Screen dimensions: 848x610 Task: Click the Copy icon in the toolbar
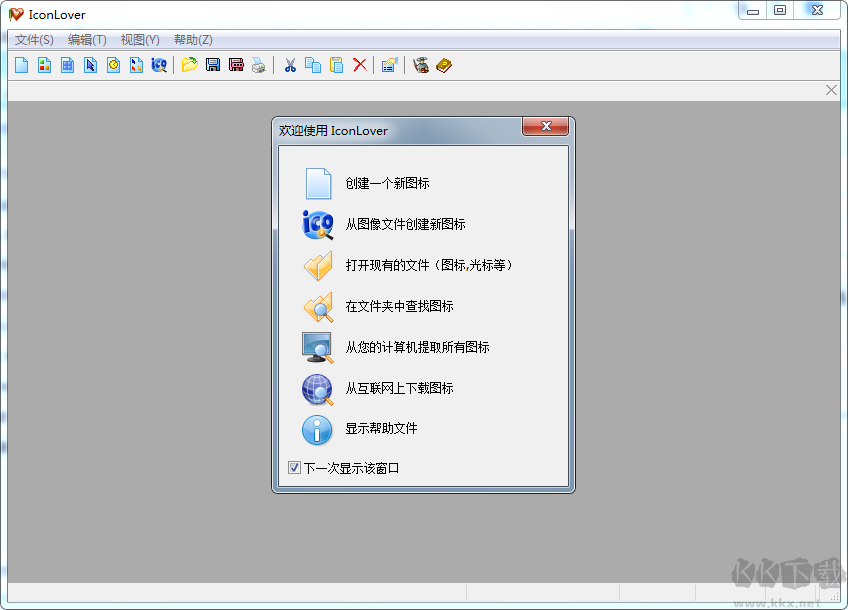(312, 64)
